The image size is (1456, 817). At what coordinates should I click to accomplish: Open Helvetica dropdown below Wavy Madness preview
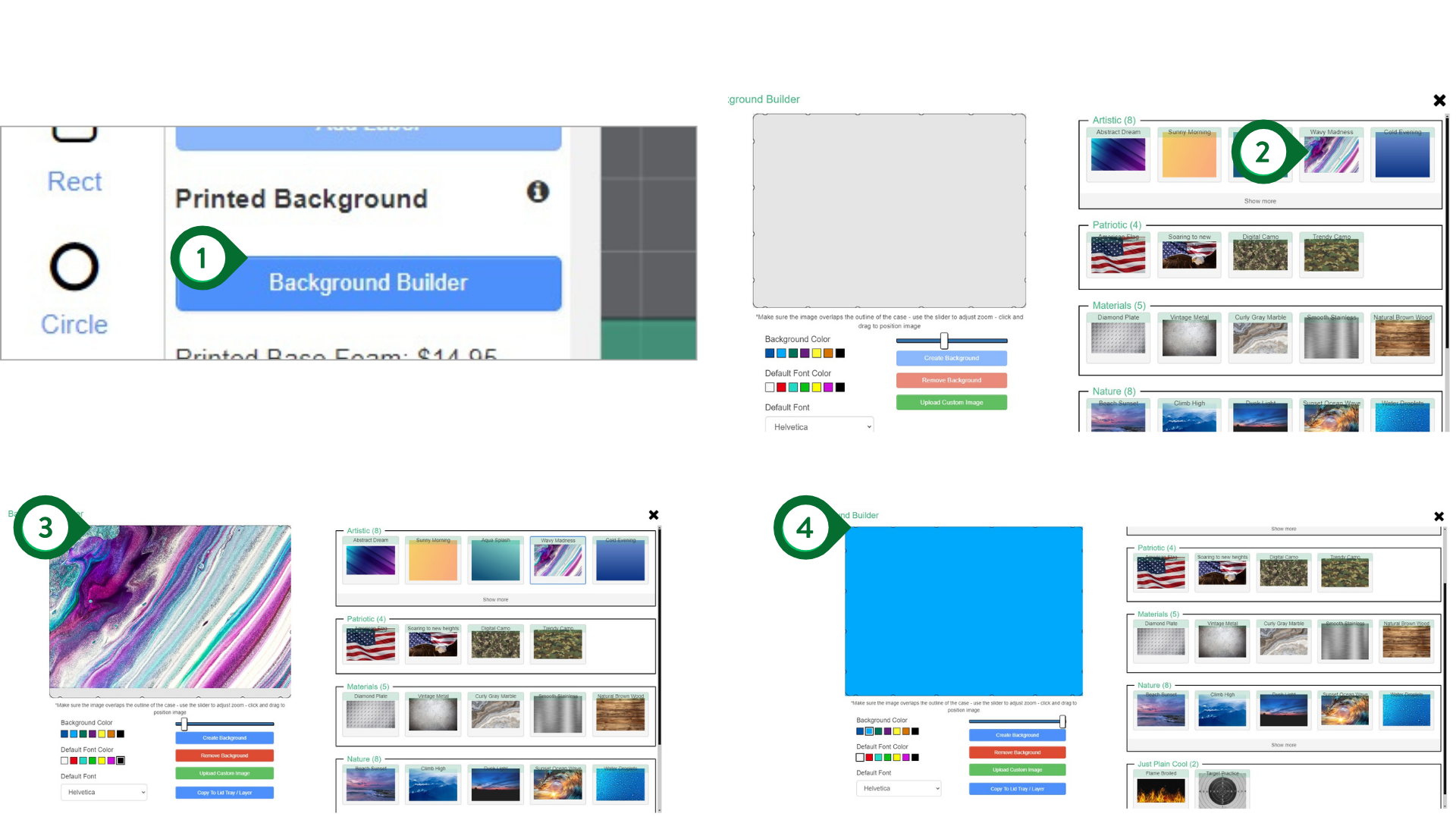(103, 793)
